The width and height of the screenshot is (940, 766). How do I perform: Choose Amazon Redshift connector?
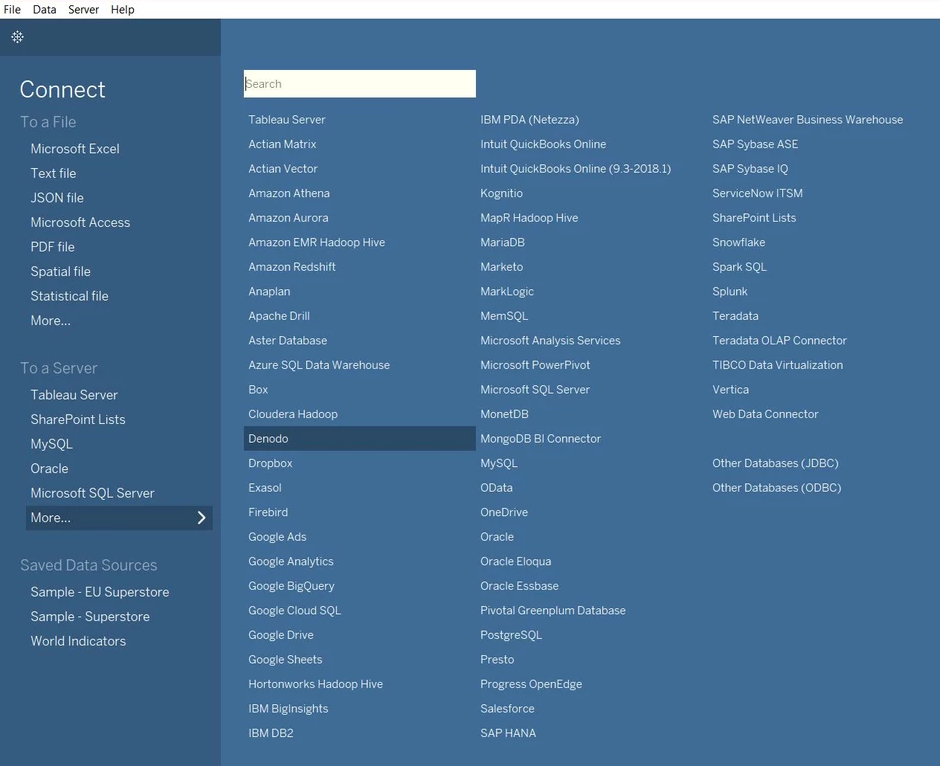[292, 267]
